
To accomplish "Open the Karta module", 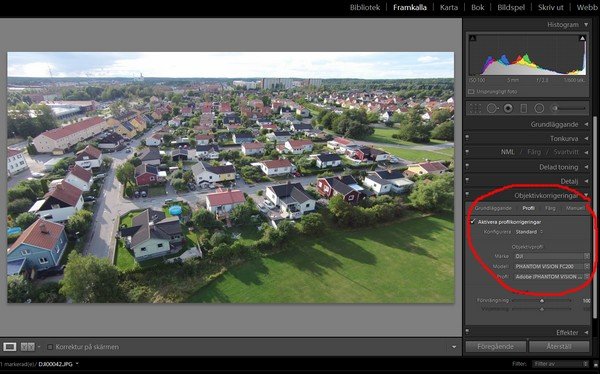I will [x=449, y=7].
